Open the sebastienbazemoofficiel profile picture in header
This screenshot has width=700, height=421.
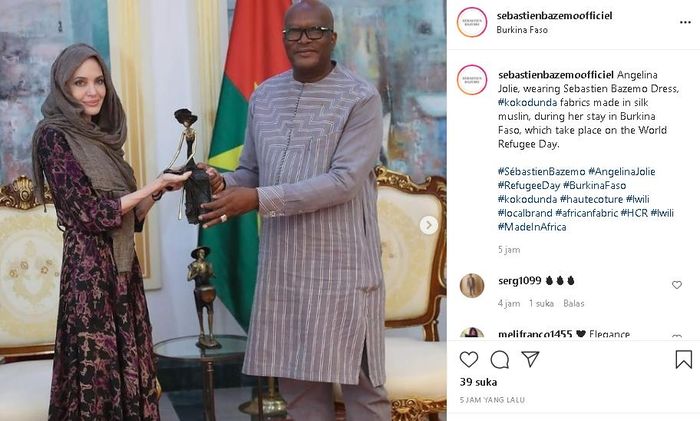pos(472,22)
